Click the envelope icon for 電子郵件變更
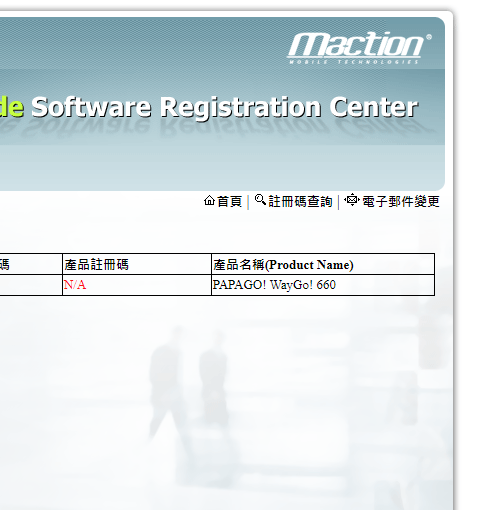The image size is (488, 510). click(352, 200)
